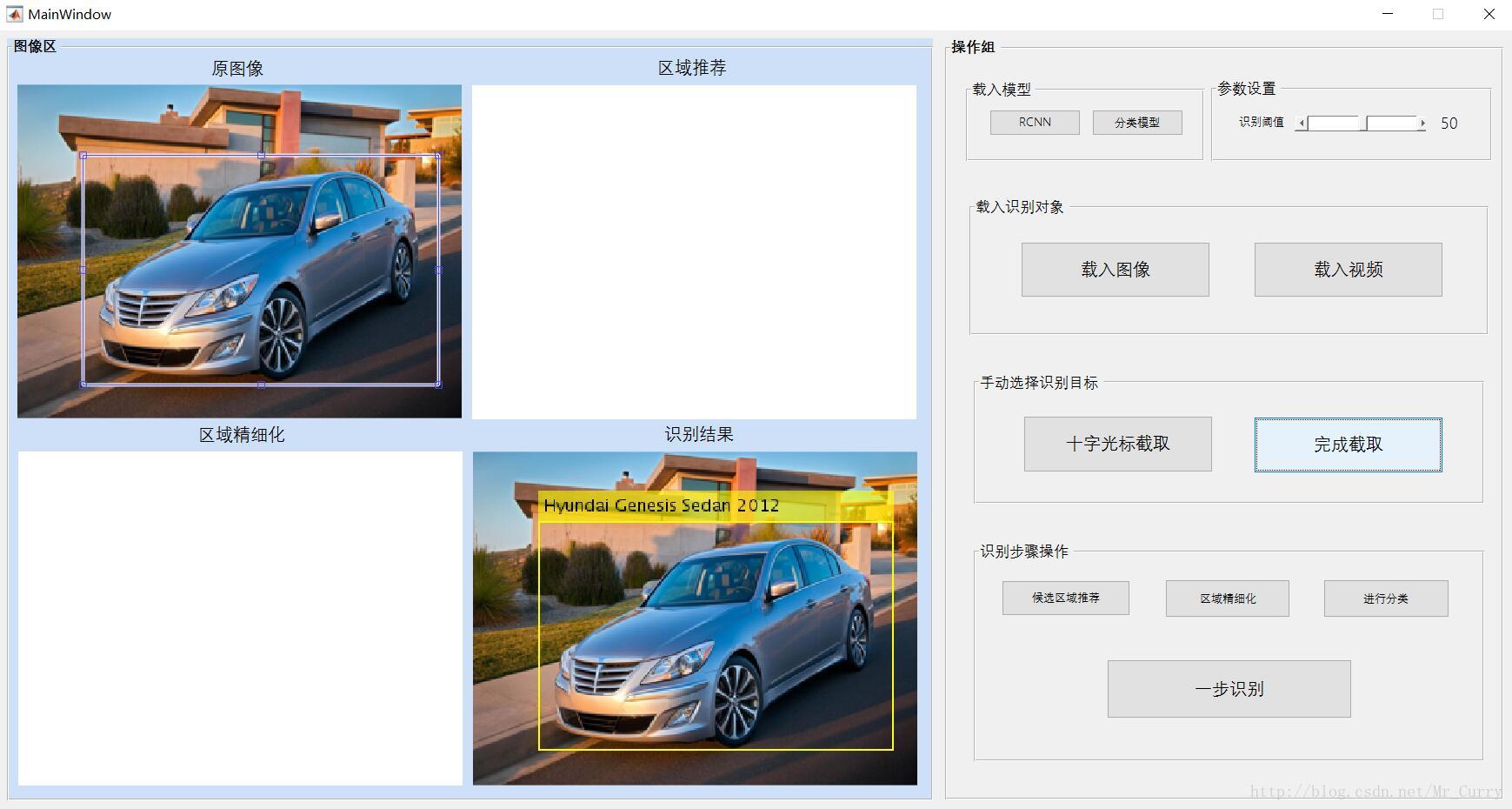
Task: Click the 载入视频 button
Action: (1348, 270)
